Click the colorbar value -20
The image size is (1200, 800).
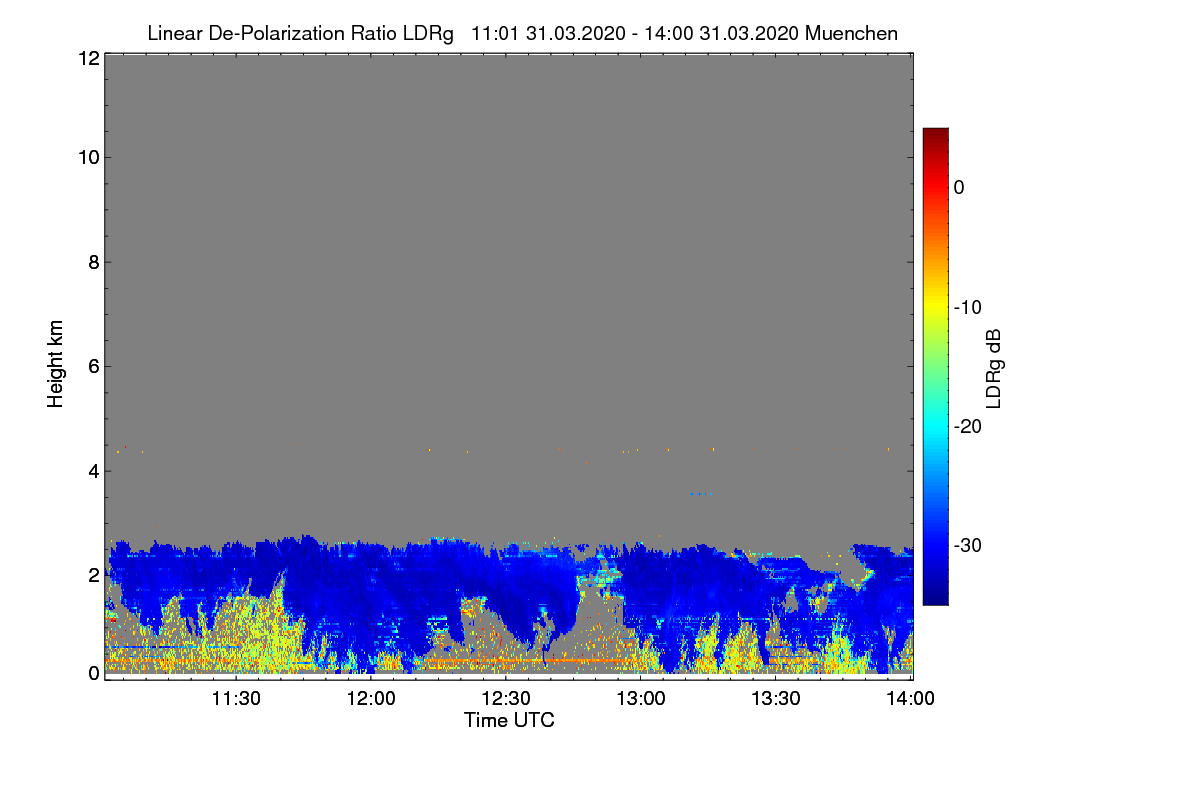[x=966, y=426]
